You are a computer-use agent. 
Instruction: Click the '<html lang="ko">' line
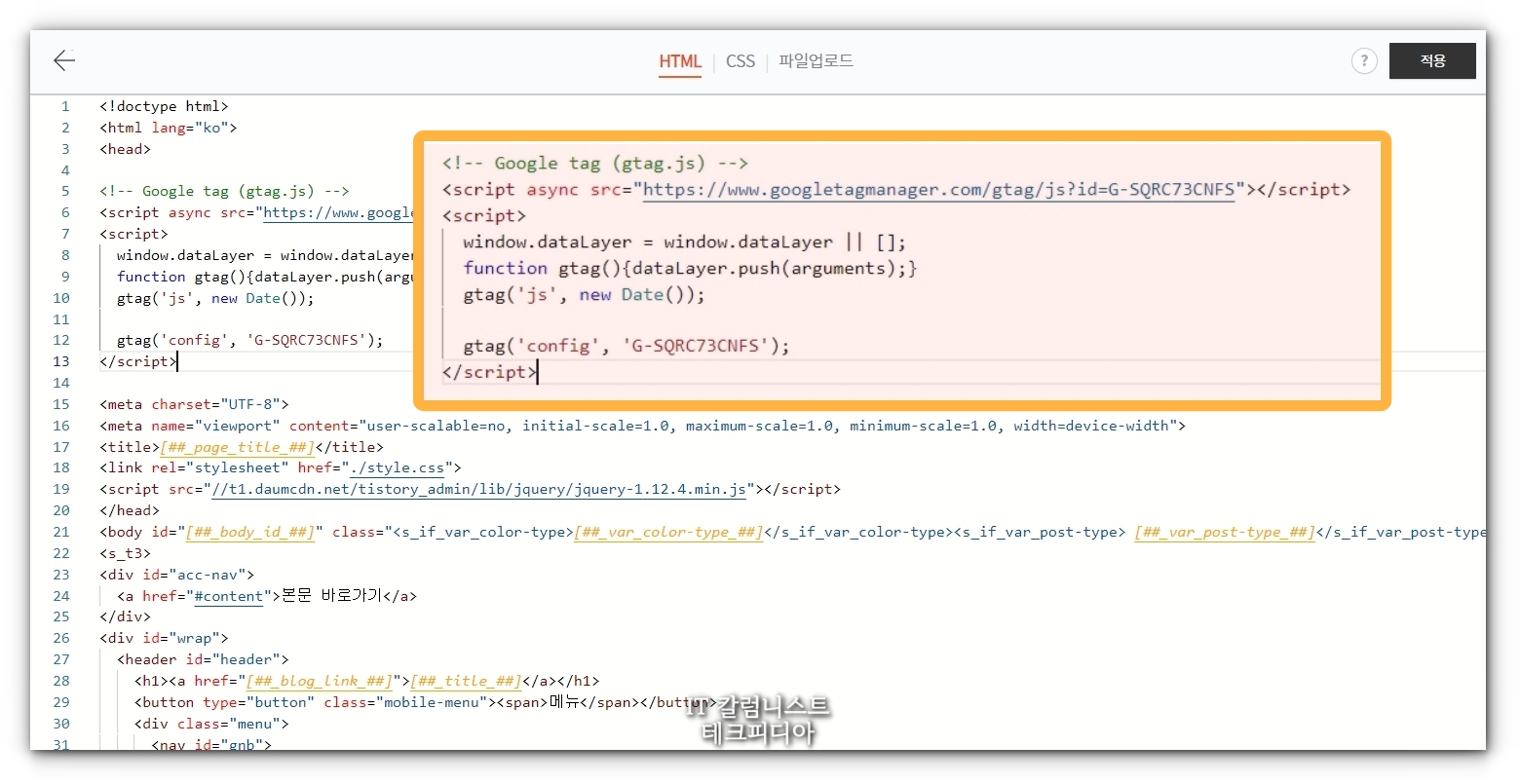point(168,128)
